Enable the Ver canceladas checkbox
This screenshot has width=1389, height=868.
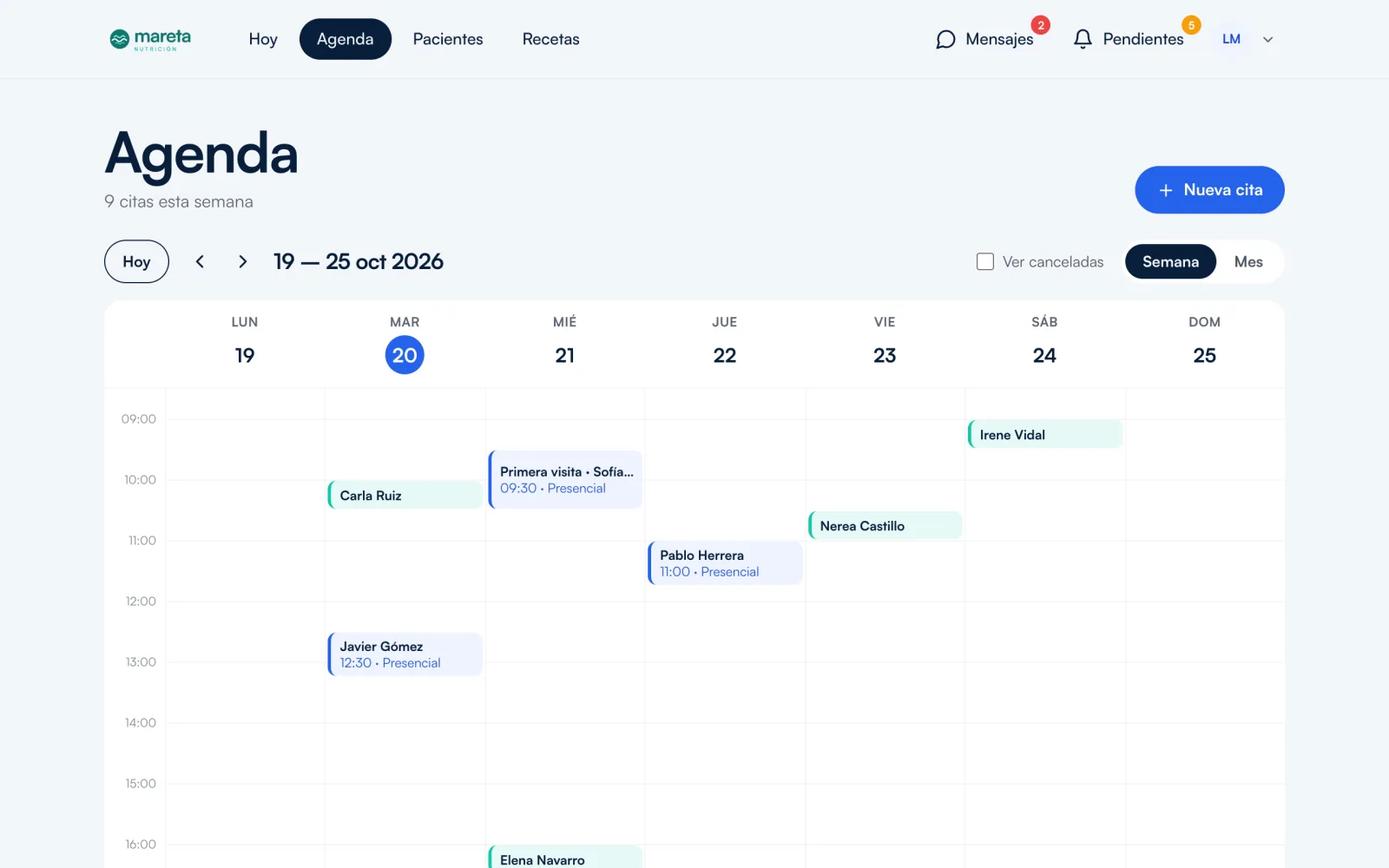click(x=985, y=261)
